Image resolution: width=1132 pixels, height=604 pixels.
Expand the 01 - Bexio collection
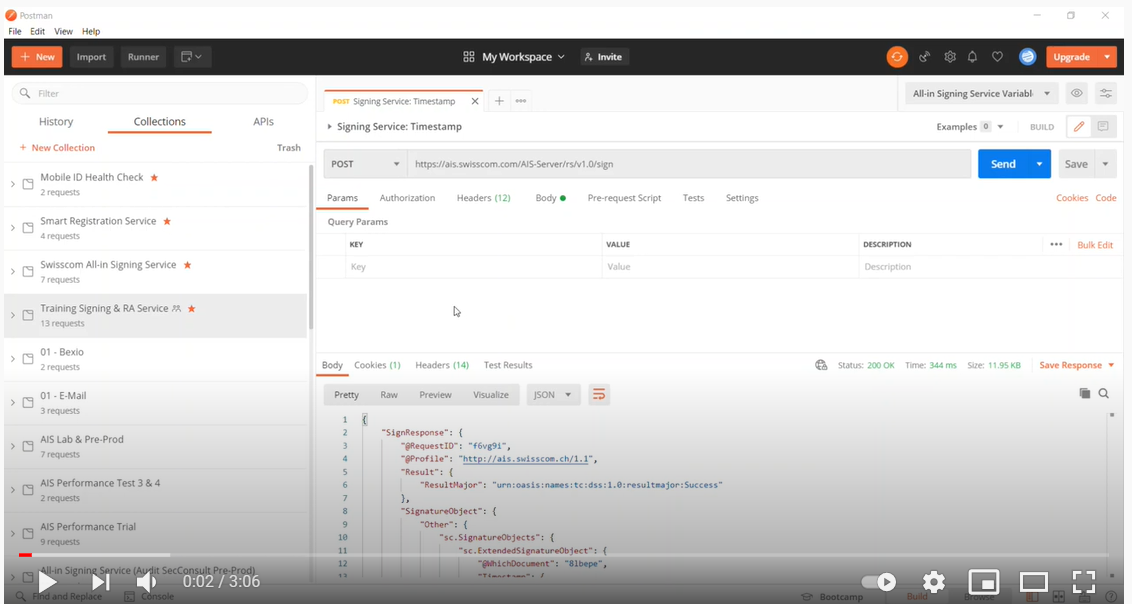(x=13, y=359)
